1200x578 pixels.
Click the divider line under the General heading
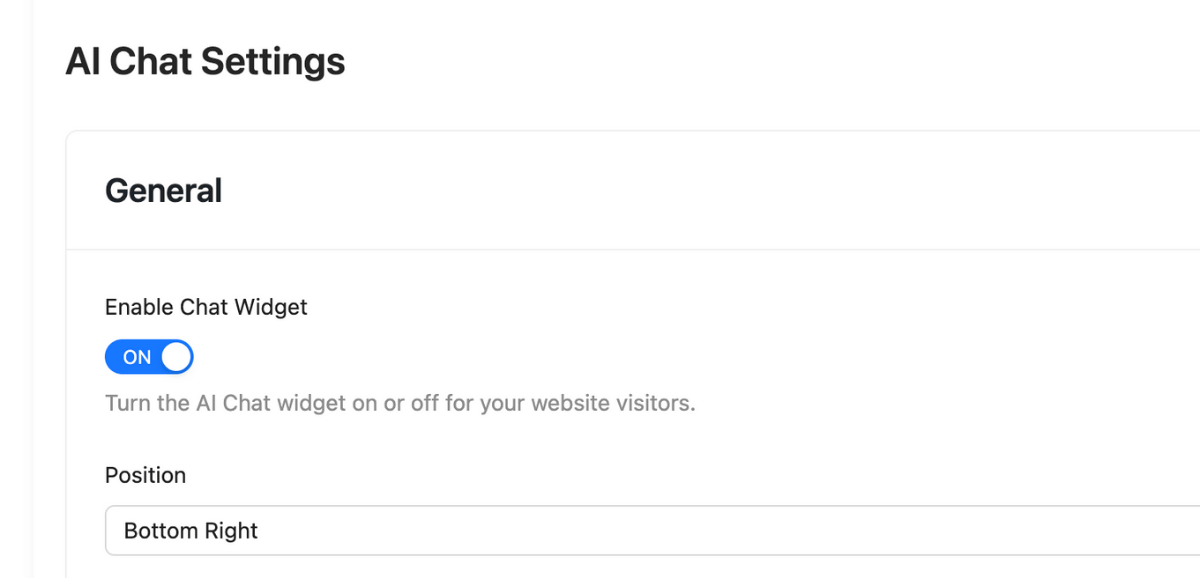[x=633, y=249]
